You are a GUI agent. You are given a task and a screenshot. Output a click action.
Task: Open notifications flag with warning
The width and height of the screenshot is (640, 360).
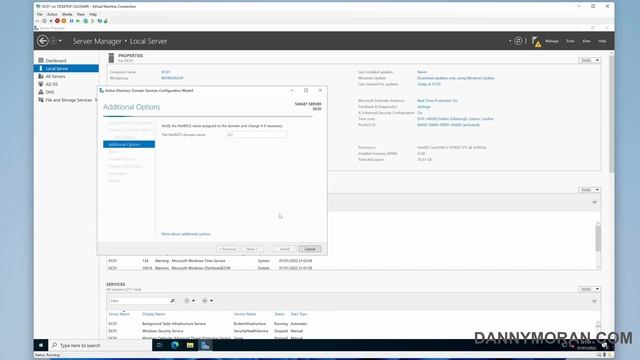pyautogui.click(x=536, y=41)
